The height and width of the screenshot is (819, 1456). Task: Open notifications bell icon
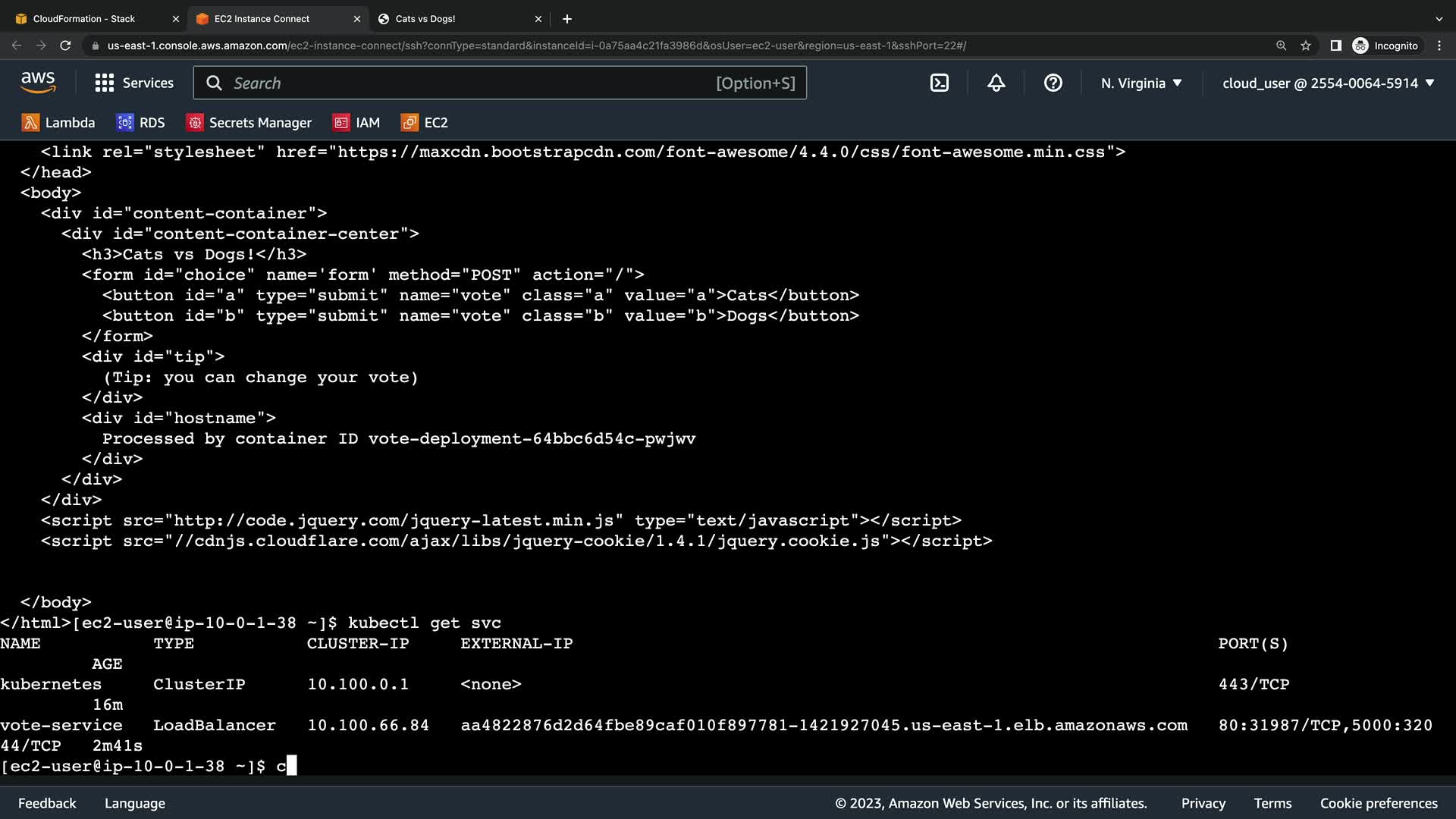(x=996, y=83)
